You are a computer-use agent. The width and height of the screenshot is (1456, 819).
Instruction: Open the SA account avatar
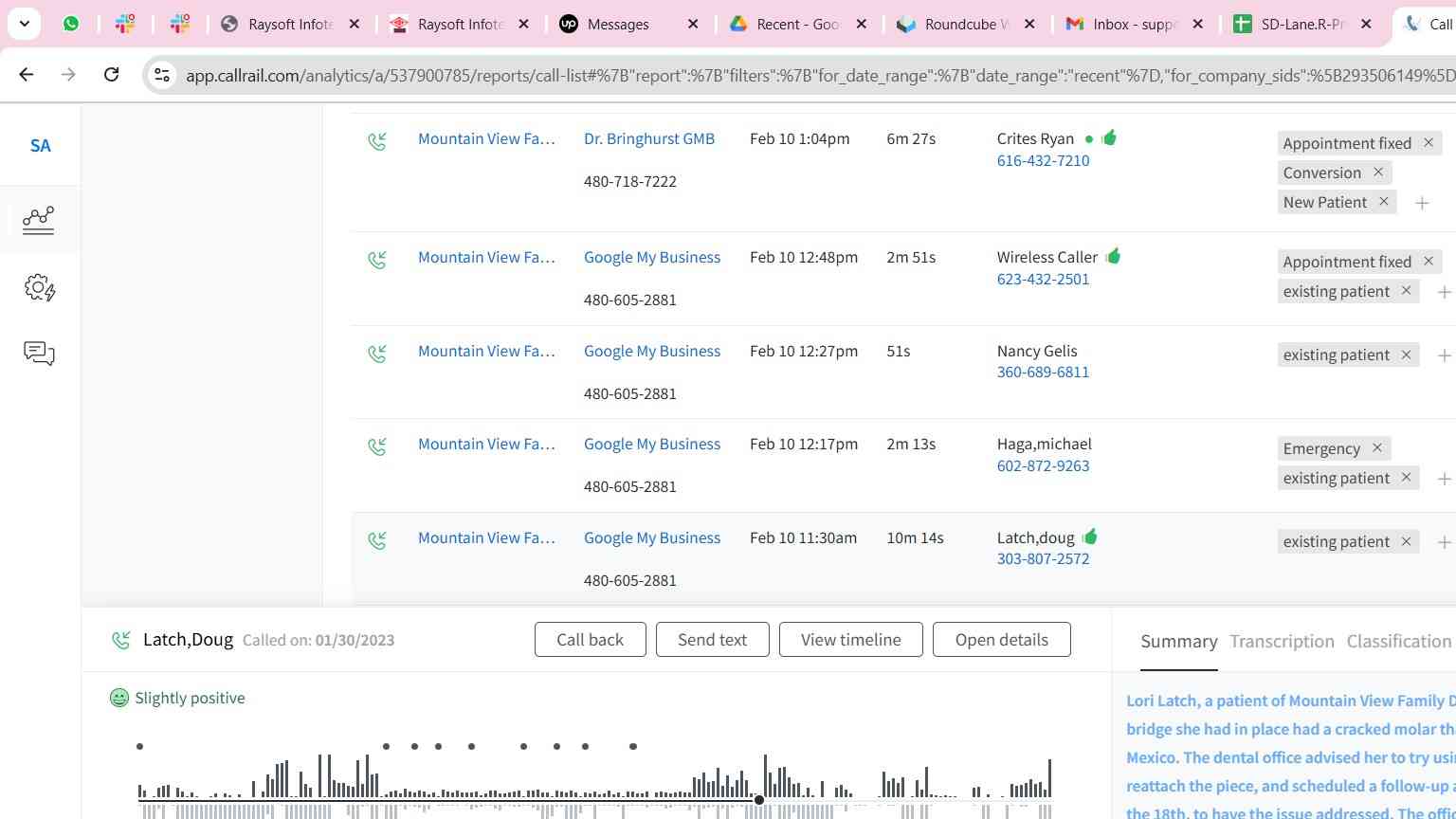(40, 145)
